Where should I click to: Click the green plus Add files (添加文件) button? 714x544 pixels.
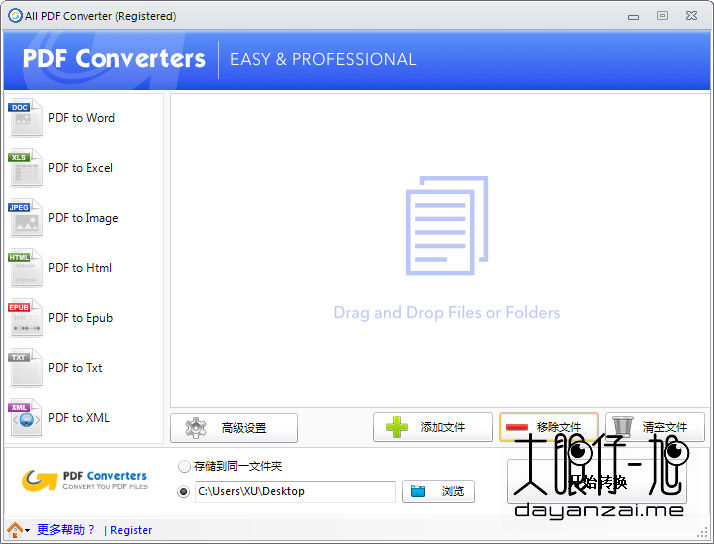(433, 427)
